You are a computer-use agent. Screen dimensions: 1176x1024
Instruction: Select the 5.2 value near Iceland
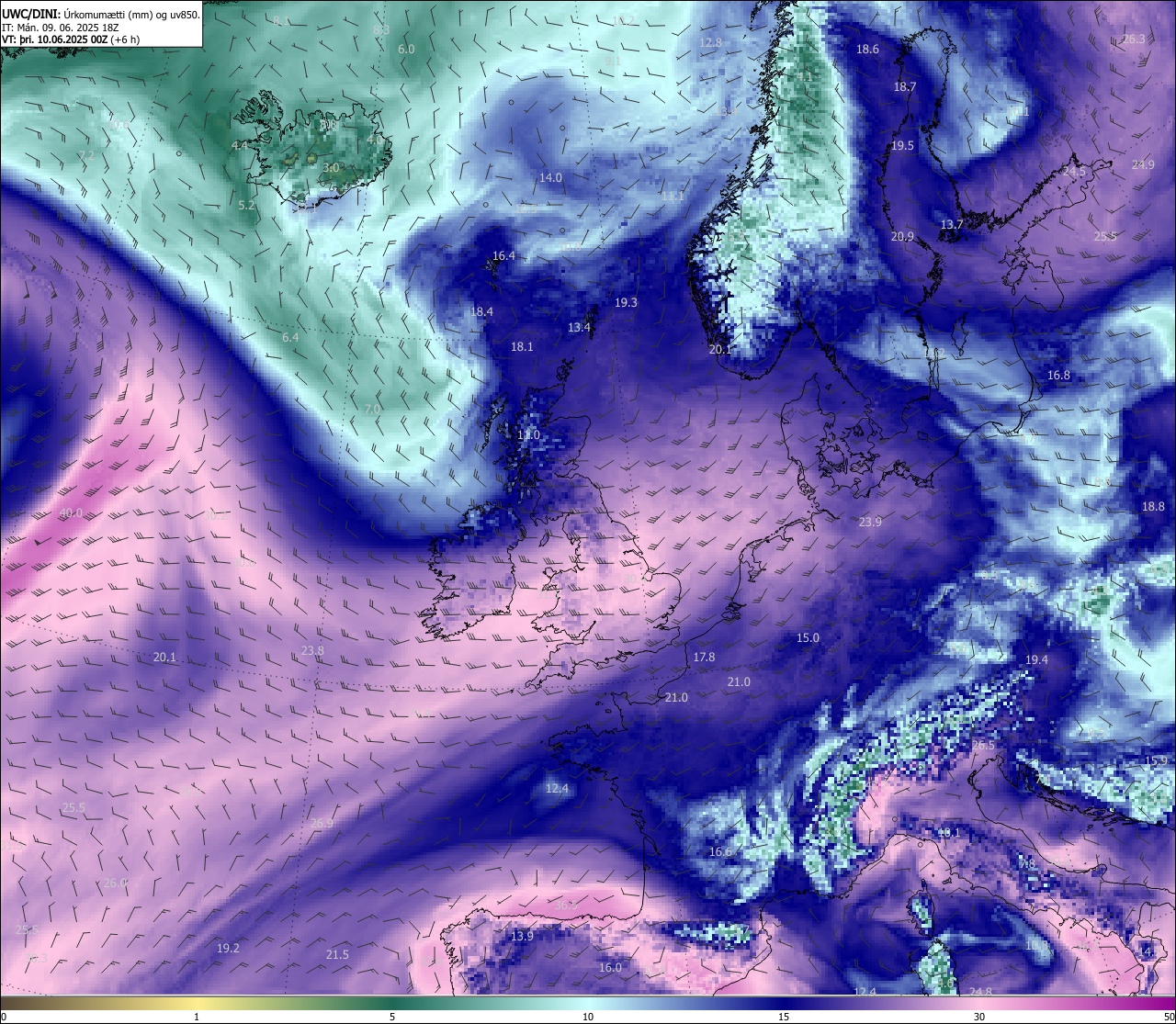point(246,206)
